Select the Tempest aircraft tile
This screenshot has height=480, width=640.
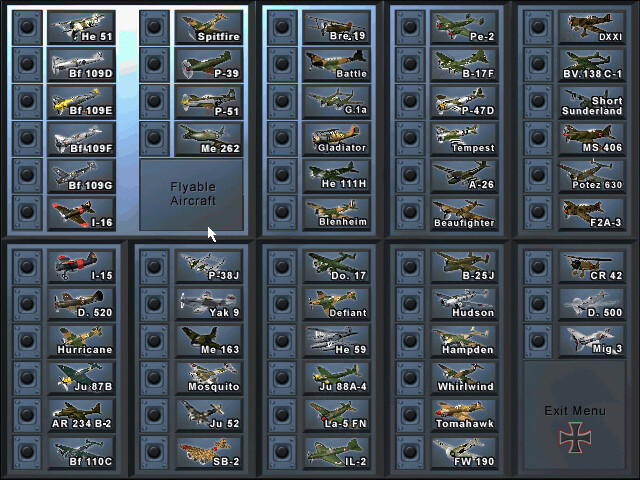pyautogui.click(x=464, y=139)
